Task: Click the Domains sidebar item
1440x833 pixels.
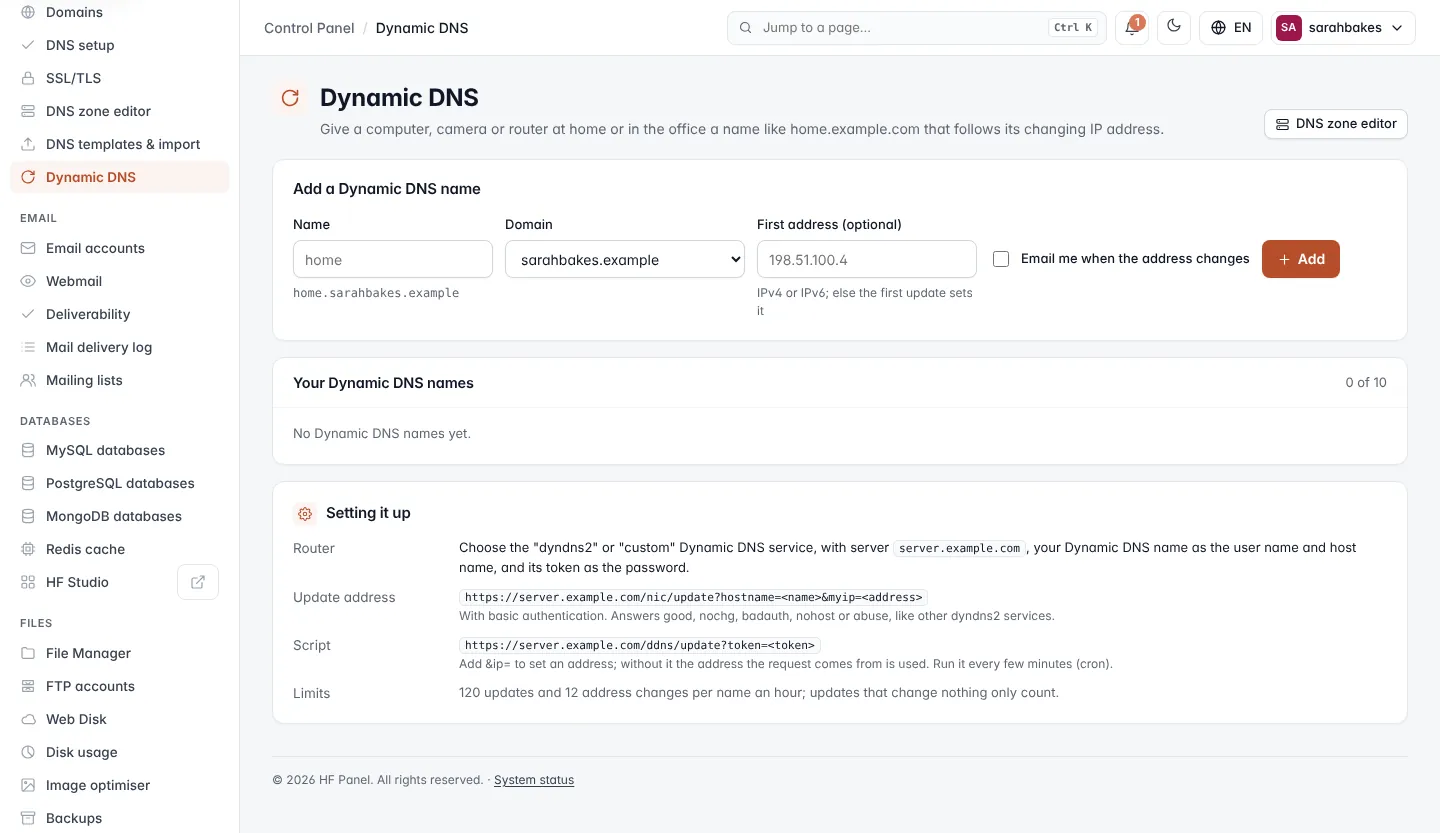Action: point(120,12)
